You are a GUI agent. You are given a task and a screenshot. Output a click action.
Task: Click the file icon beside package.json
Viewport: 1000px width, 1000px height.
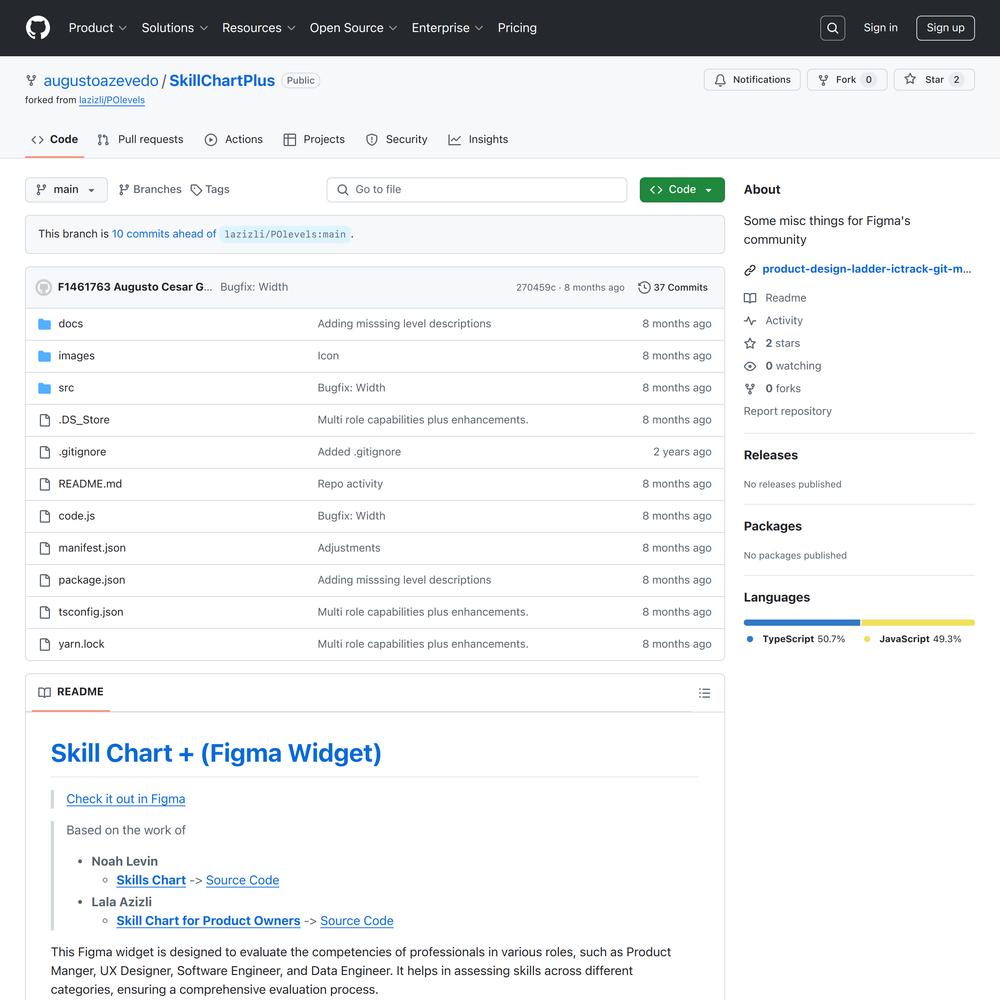(x=45, y=580)
